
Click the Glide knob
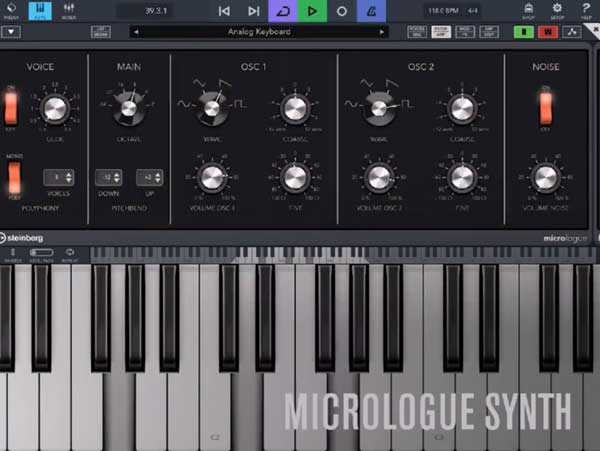[x=55, y=108]
